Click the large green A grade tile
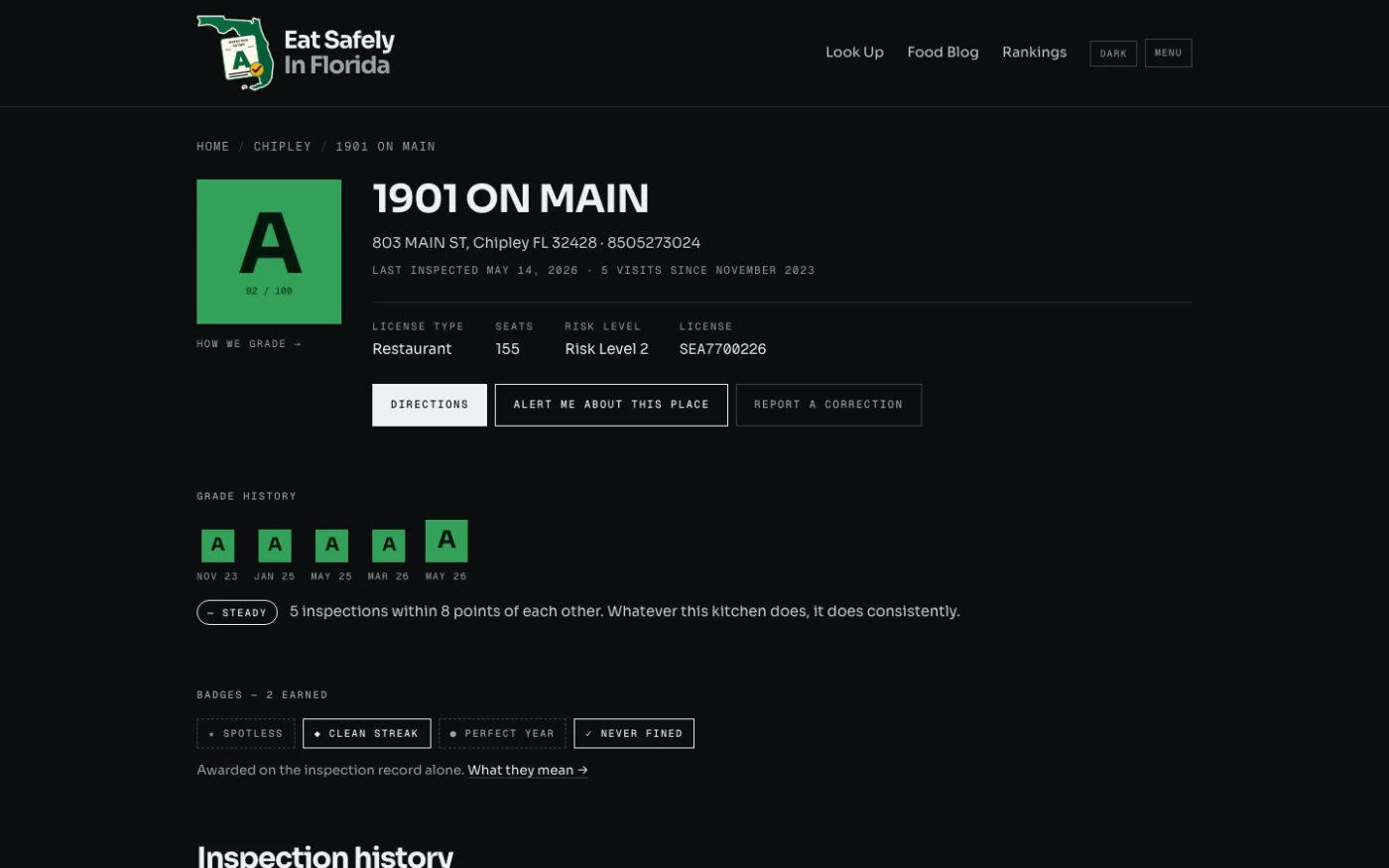 (269, 252)
